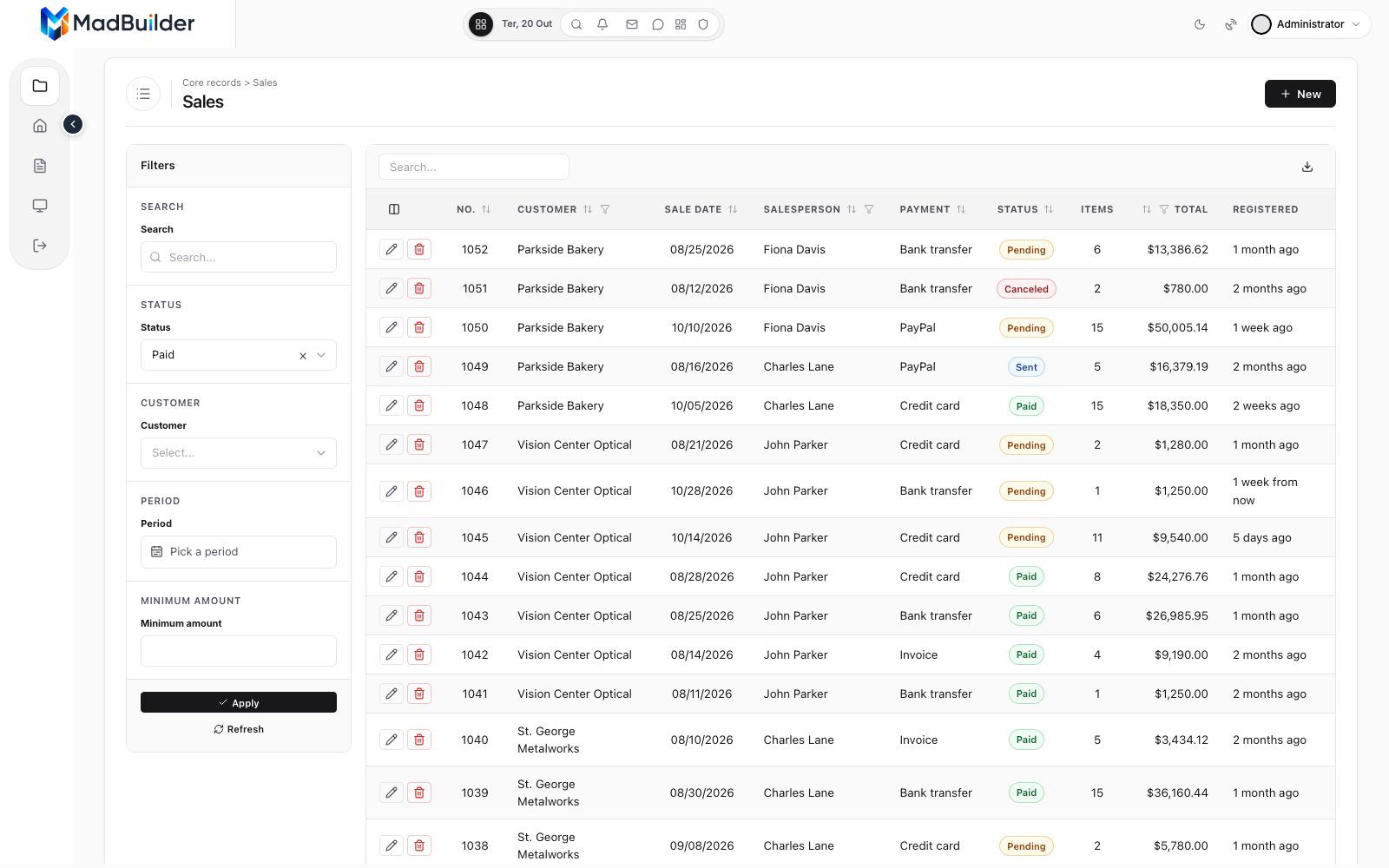
Task: Open the document icon in sidebar
Action: [x=40, y=166]
